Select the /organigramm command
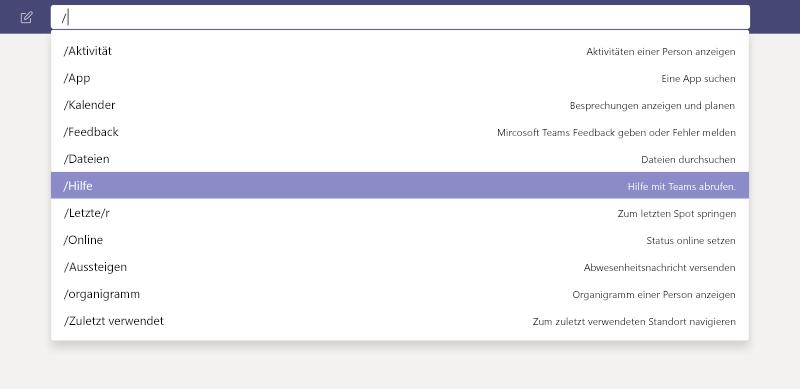The width and height of the screenshot is (800, 389). 400,294
